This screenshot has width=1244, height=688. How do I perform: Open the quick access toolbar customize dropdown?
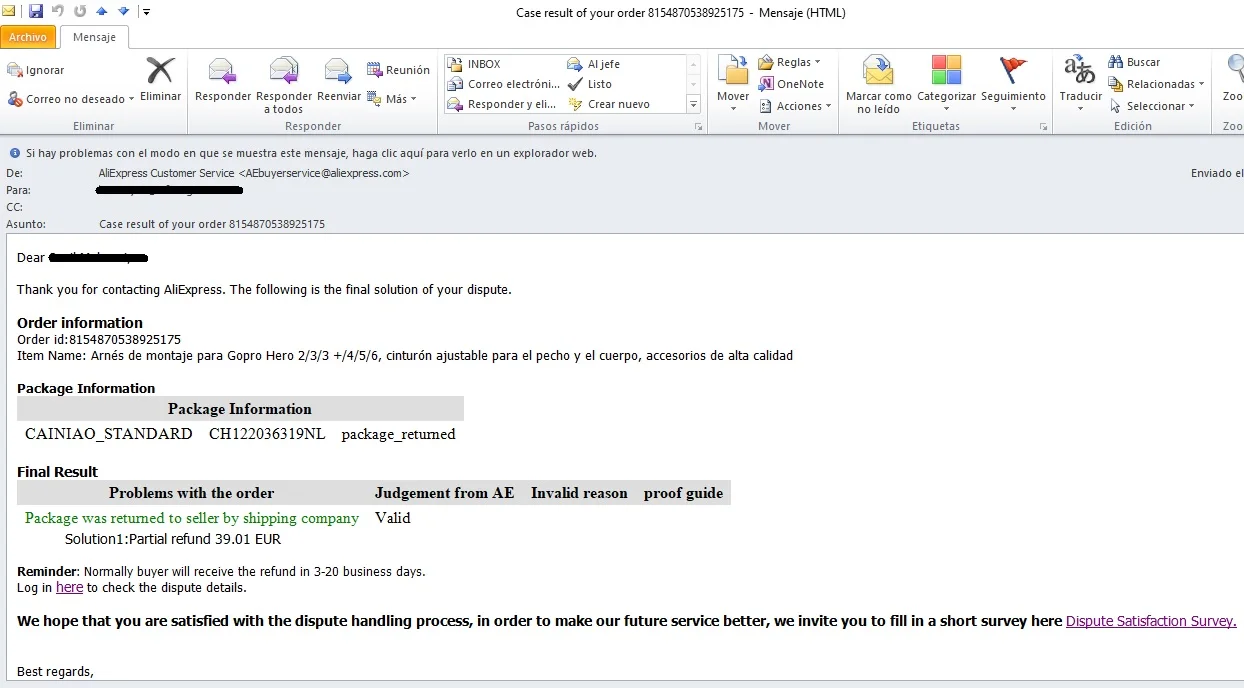(x=146, y=12)
